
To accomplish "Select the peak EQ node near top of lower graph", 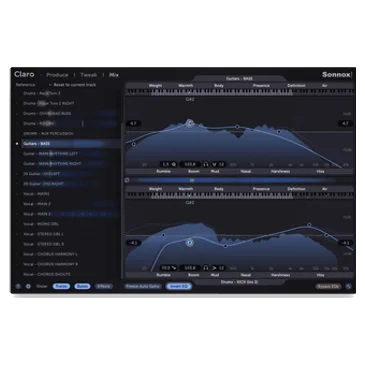I will [x=309, y=225].
